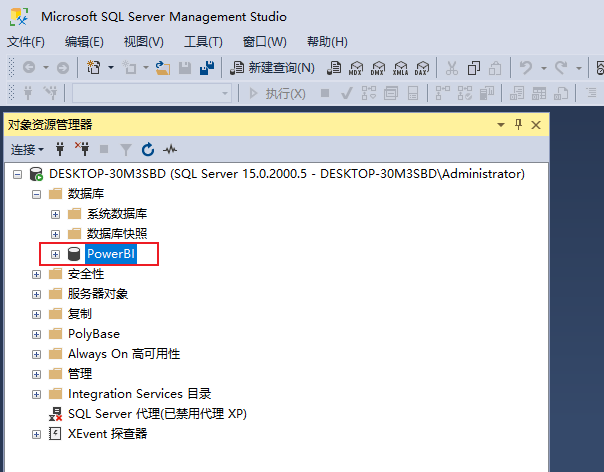This screenshot has width=604, height=472.
Task: Expand the PowerBI database node
Action: (x=55, y=254)
